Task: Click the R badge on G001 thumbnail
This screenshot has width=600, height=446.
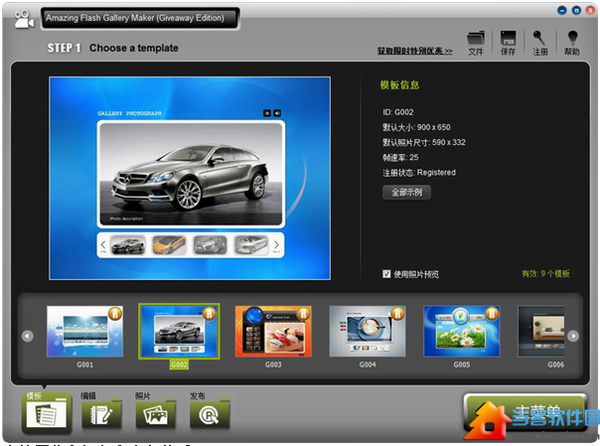Action: coord(115,314)
